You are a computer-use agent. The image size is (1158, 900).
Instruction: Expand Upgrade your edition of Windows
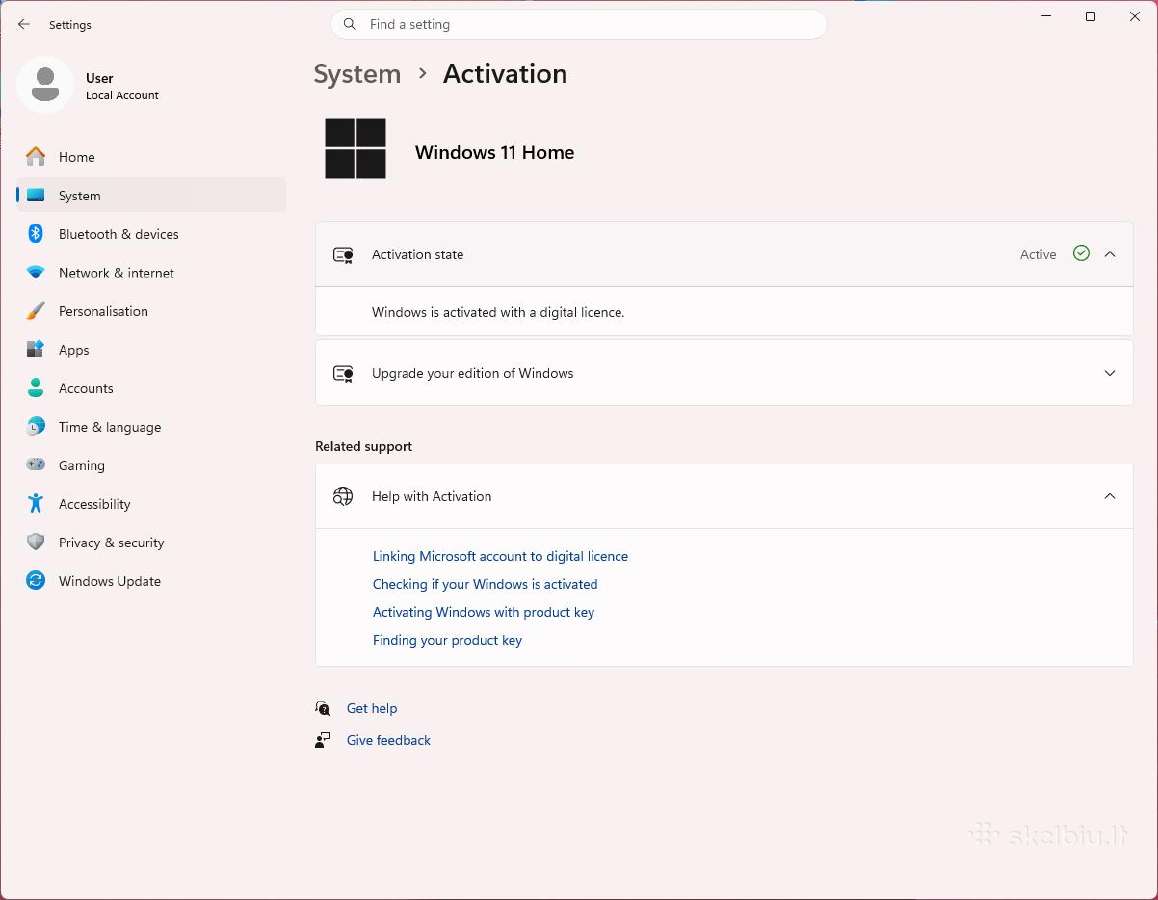pos(1109,373)
